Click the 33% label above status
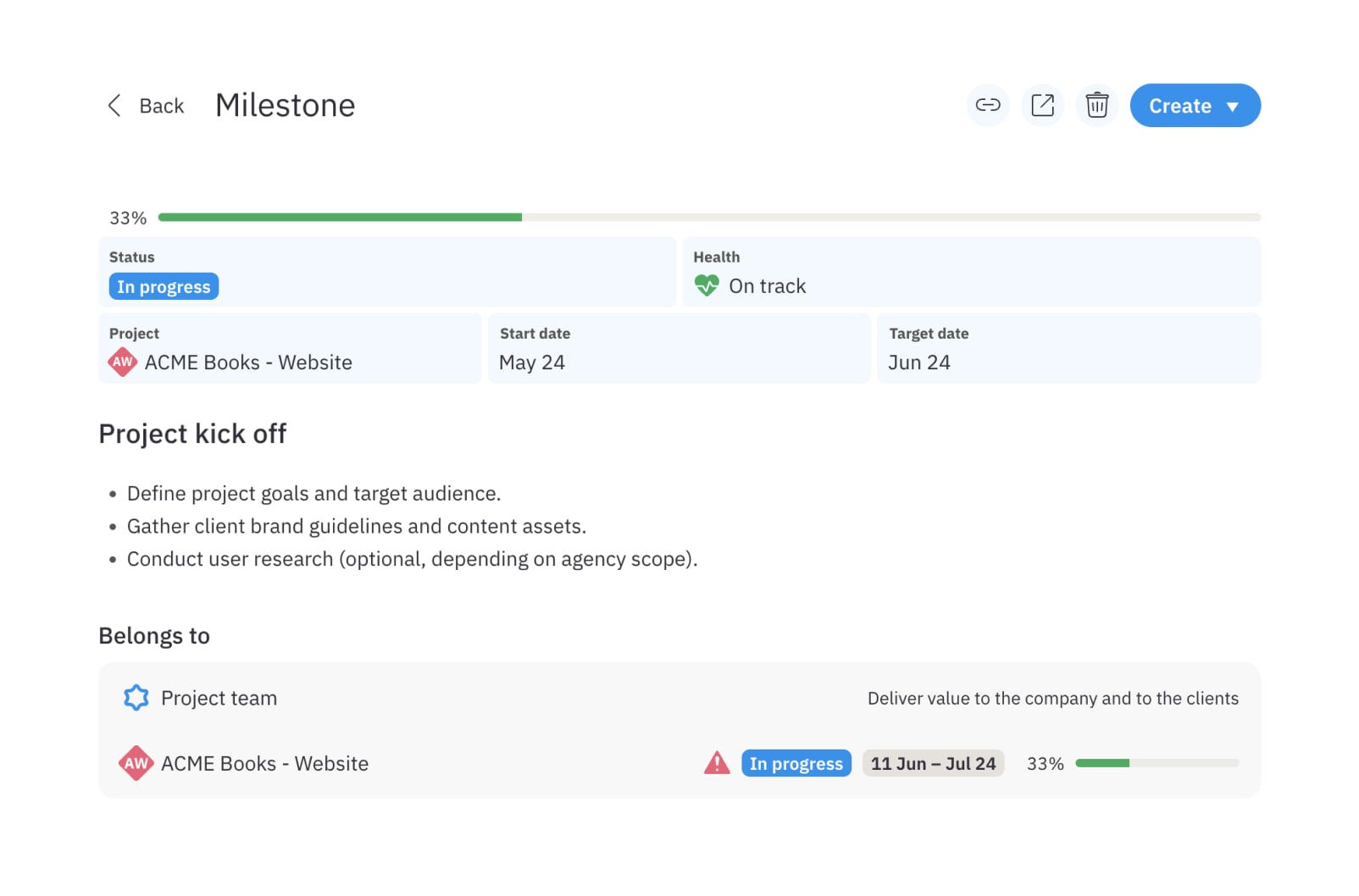Image resolution: width=1359 pixels, height=896 pixels. point(128,218)
